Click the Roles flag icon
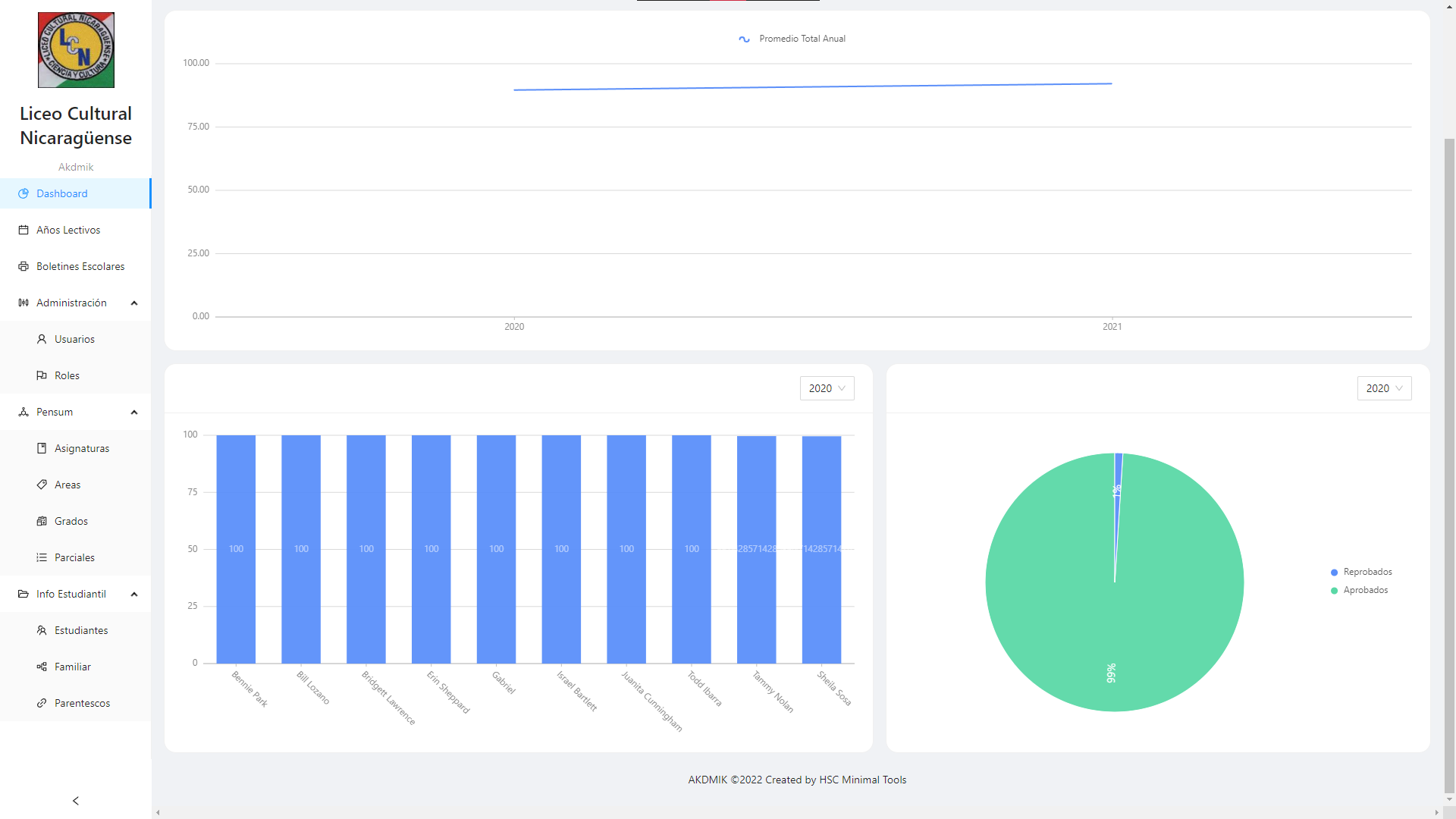Viewport: 1456px width, 819px height. [x=42, y=375]
